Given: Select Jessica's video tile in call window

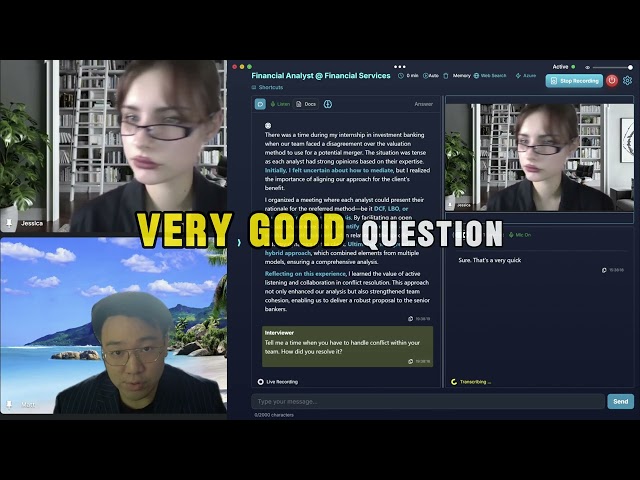Looking at the screenshot, I should [113, 146].
